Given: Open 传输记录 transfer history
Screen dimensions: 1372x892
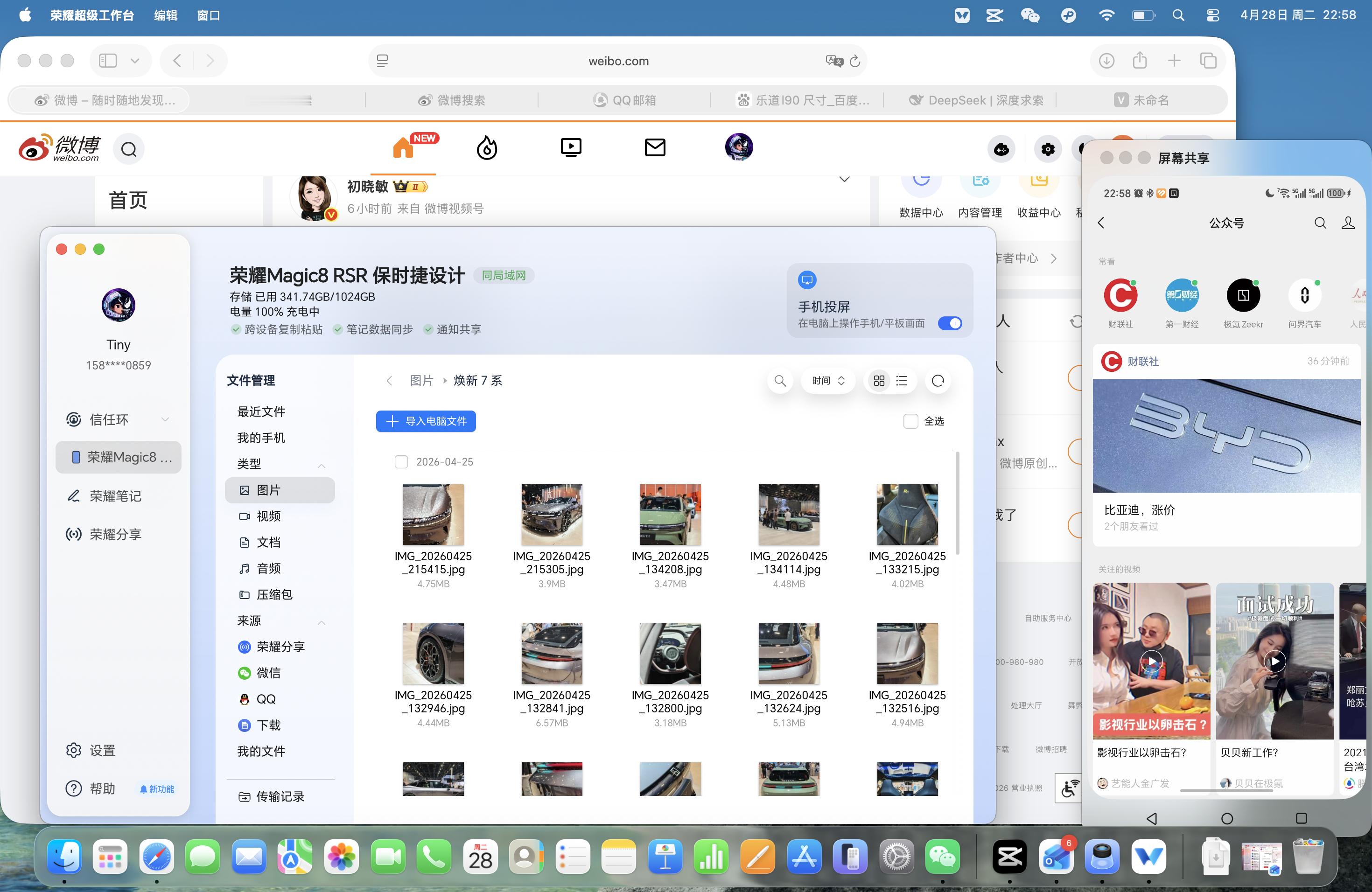Looking at the screenshot, I should click(280, 796).
